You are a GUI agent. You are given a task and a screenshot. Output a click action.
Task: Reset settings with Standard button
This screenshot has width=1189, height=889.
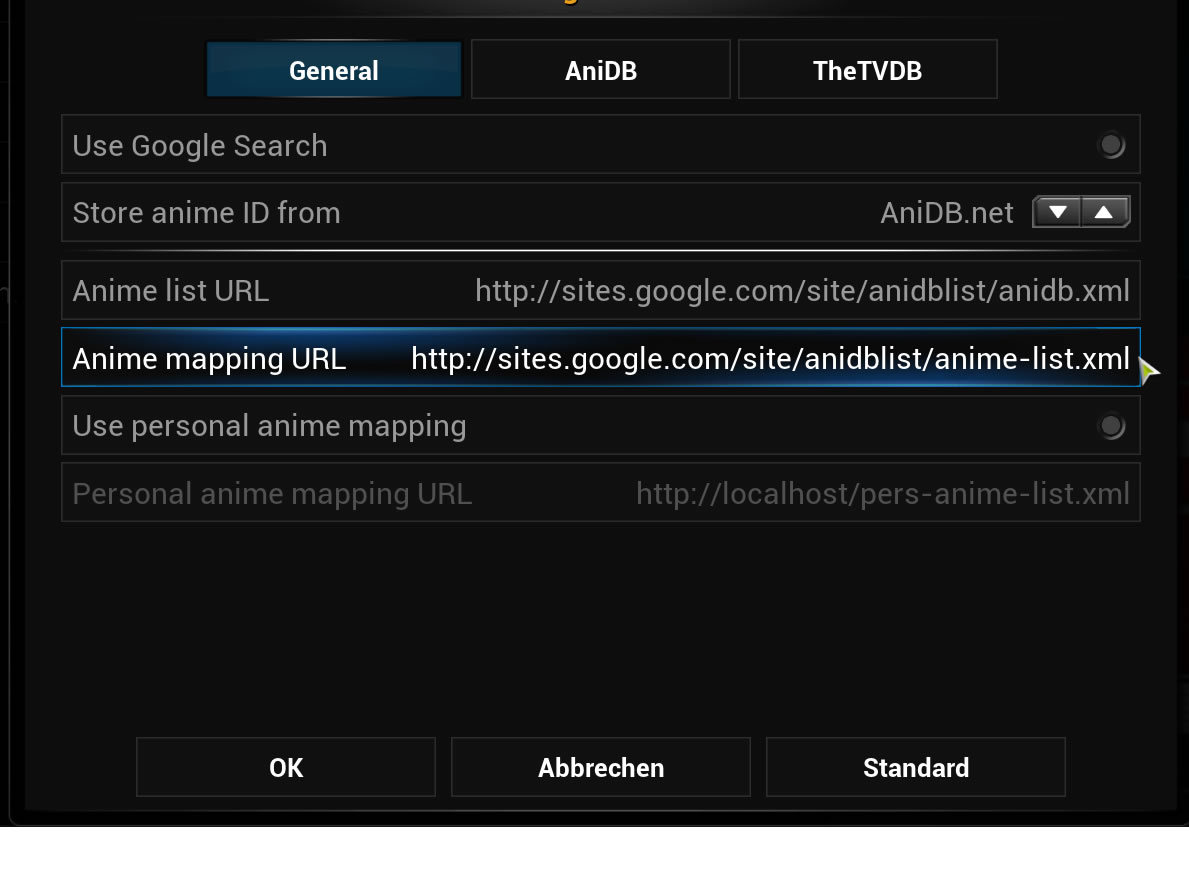point(915,767)
